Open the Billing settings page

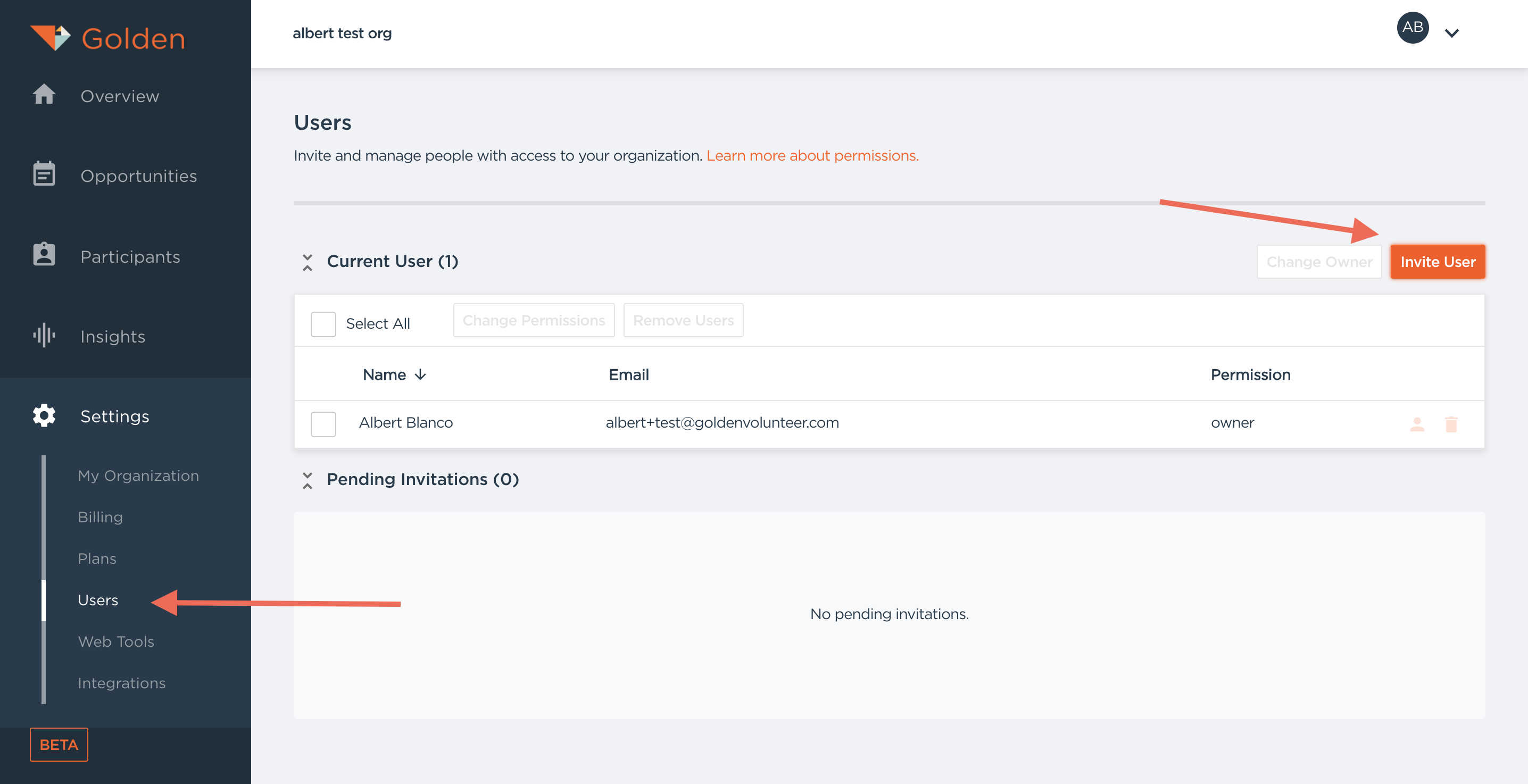coord(100,517)
